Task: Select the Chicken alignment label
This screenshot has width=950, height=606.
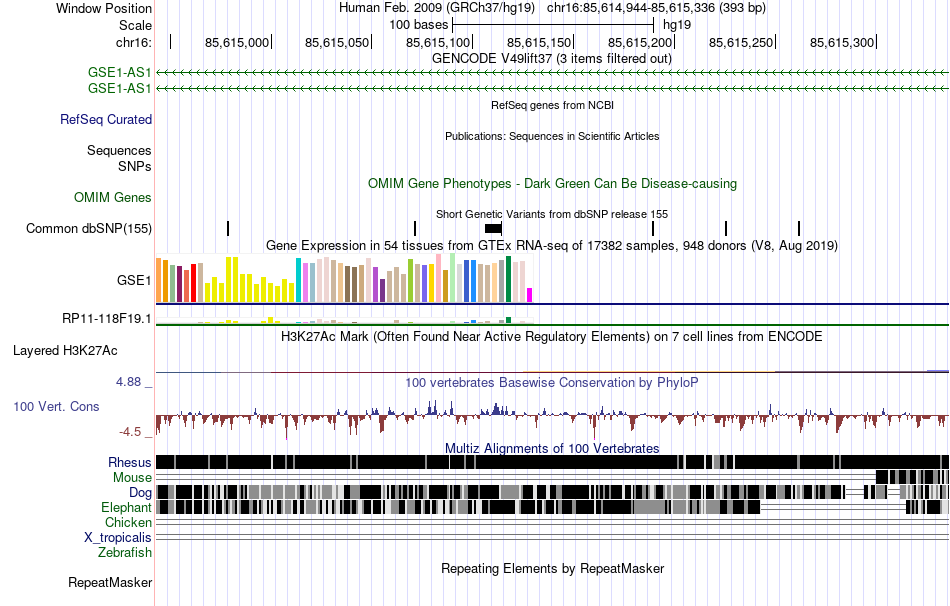Action: 128,522
